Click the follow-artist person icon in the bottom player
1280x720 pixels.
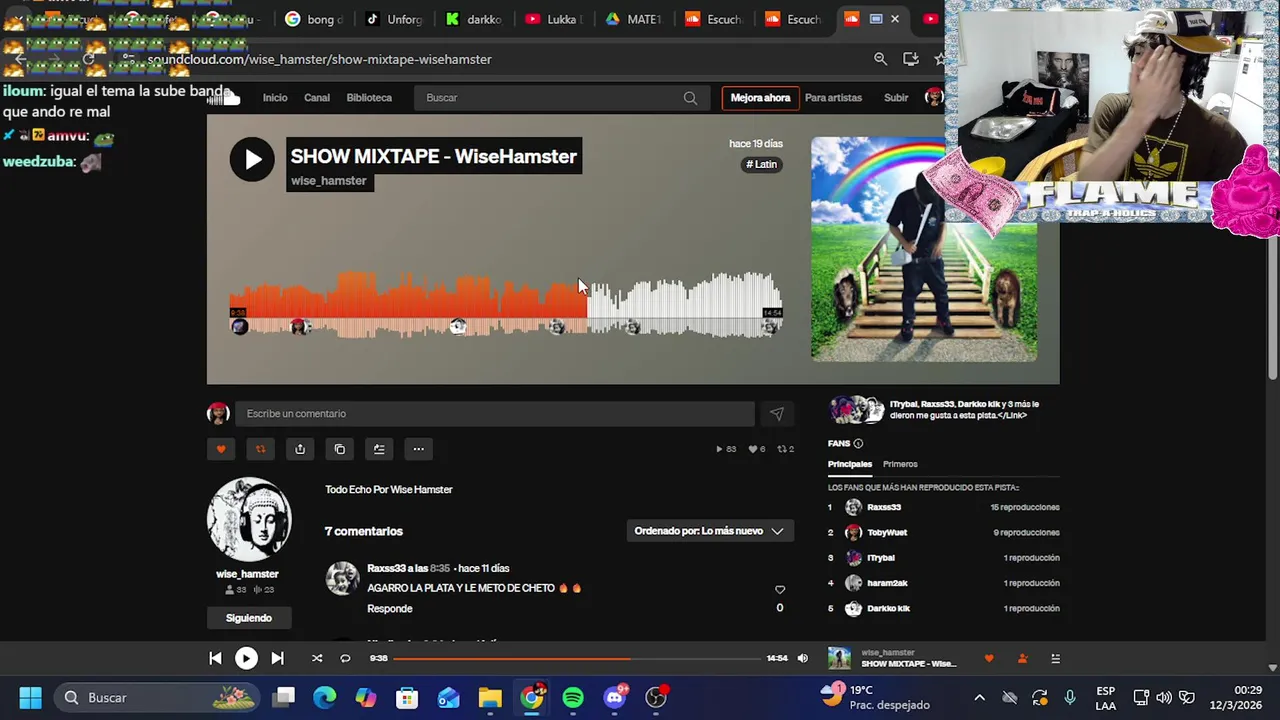tap(1022, 658)
